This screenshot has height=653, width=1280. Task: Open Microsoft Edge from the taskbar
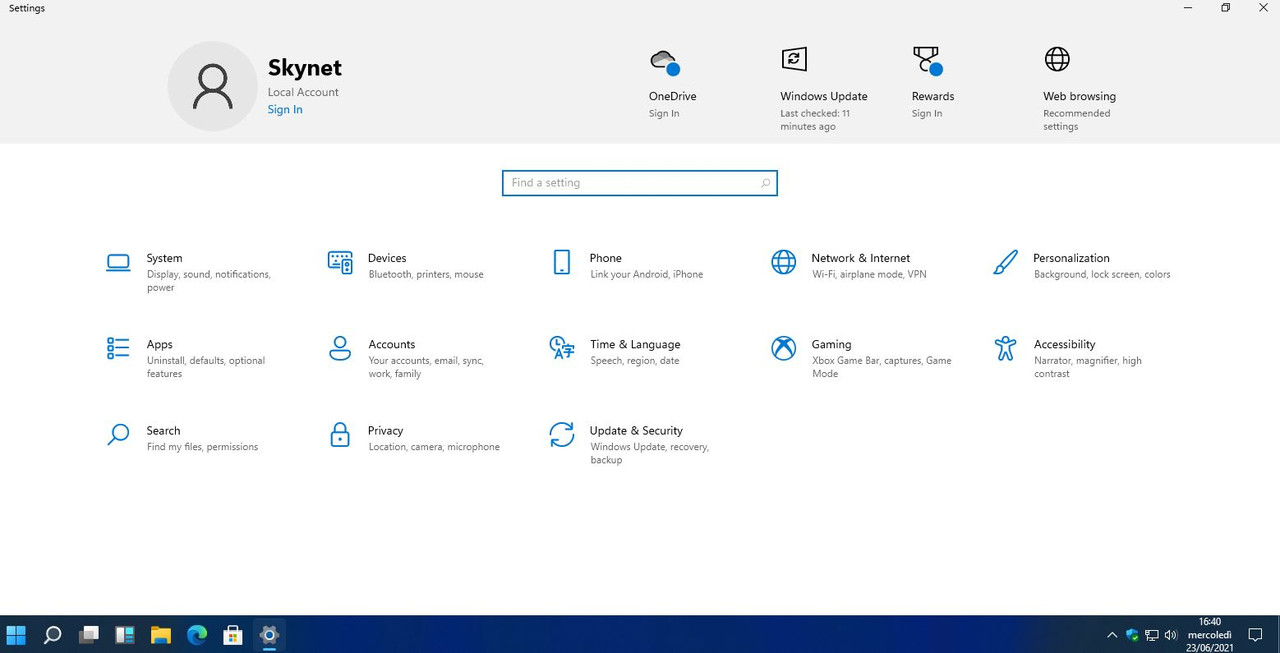pyautogui.click(x=197, y=635)
